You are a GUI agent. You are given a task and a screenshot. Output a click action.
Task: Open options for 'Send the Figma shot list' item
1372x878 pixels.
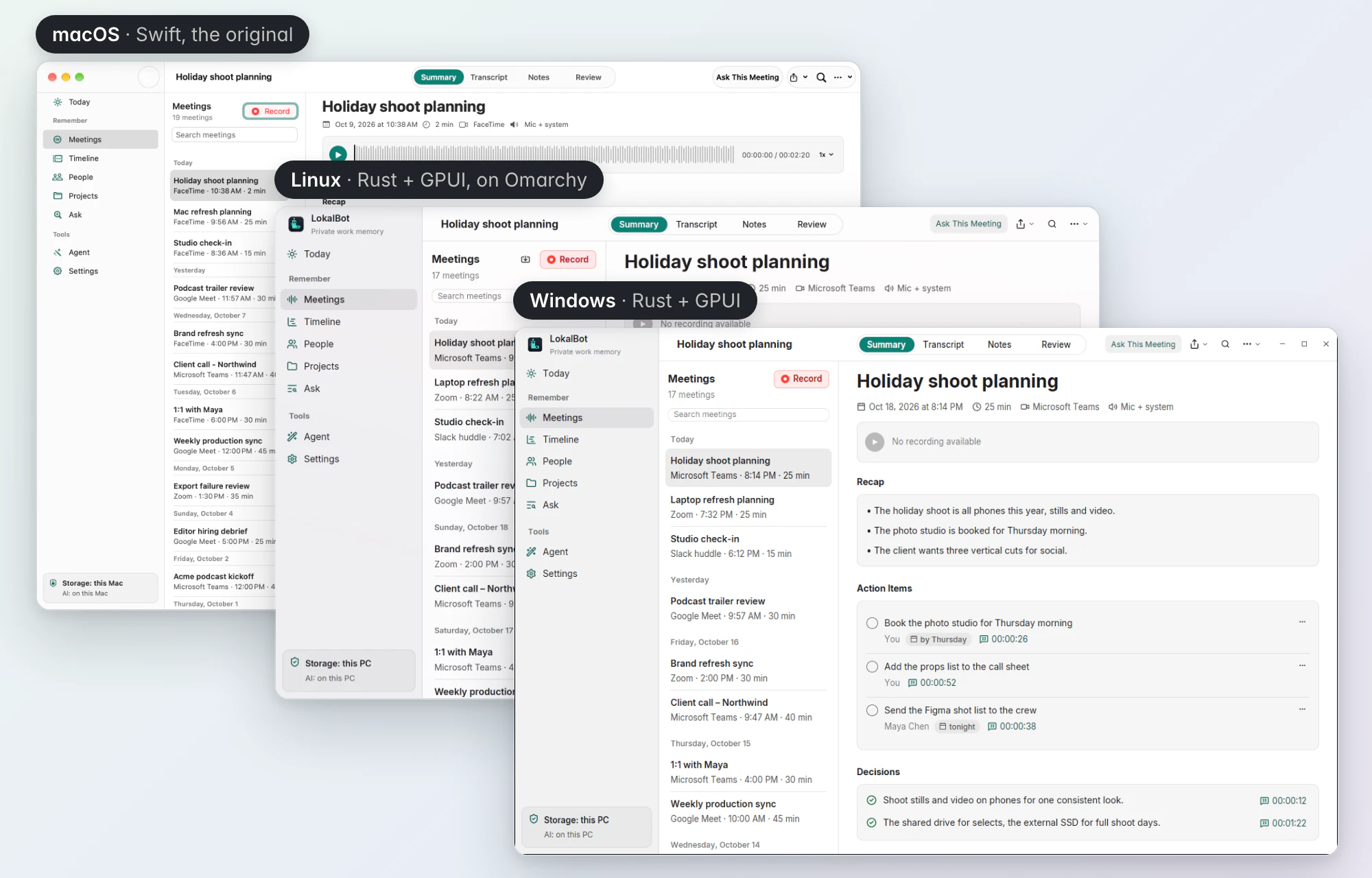1302,709
